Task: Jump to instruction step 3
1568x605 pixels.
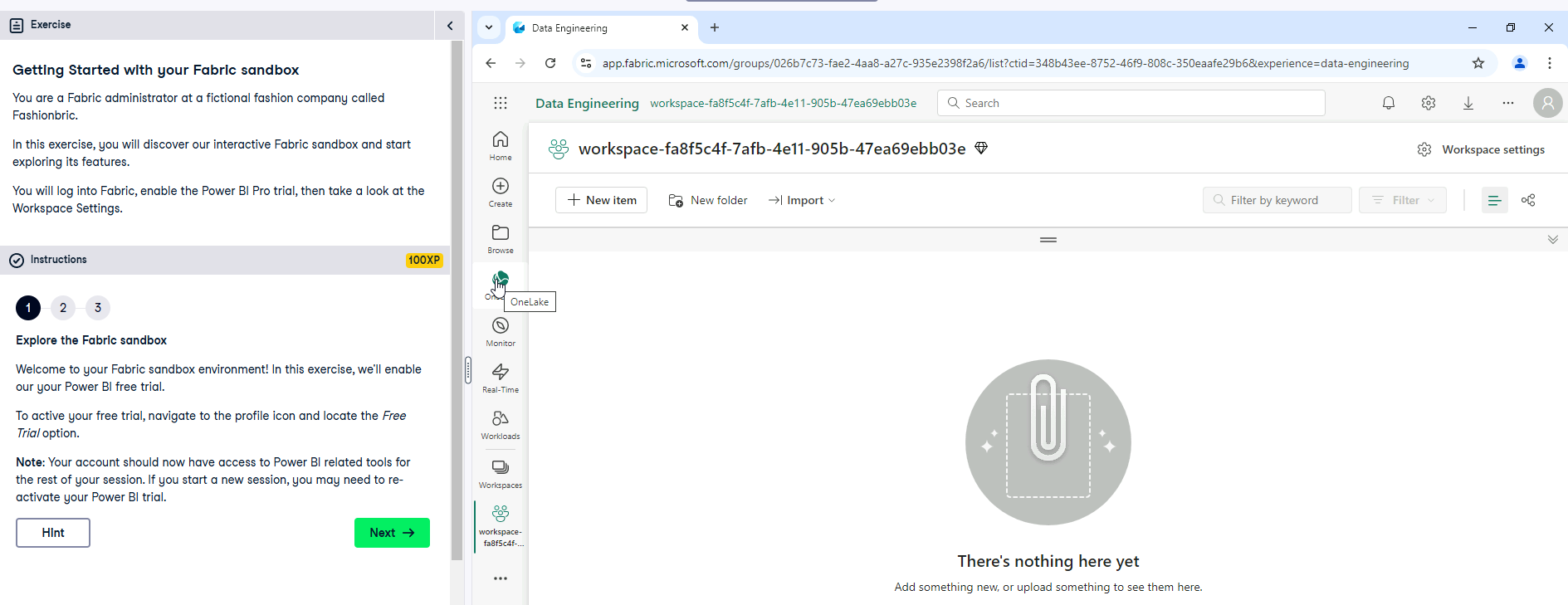Action: [98, 308]
